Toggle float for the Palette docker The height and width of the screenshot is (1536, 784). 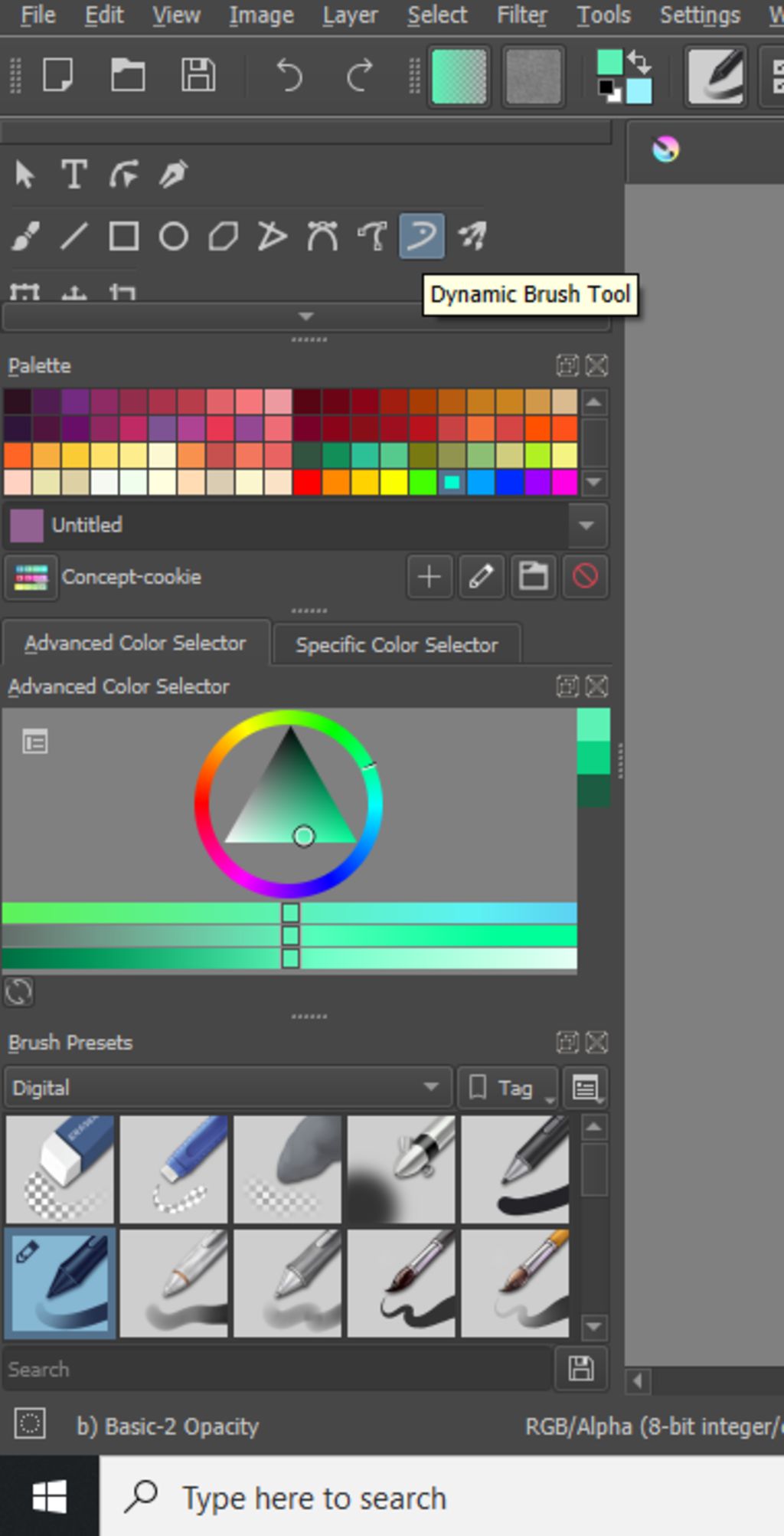point(567,365)
